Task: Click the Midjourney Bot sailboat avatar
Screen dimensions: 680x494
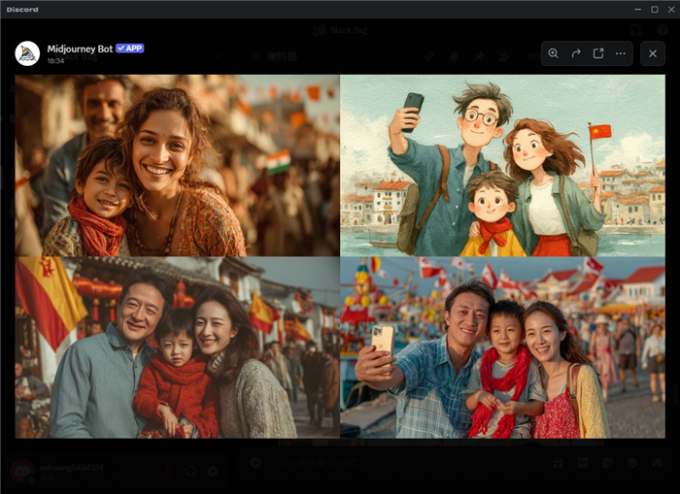Action: (27, 54)
